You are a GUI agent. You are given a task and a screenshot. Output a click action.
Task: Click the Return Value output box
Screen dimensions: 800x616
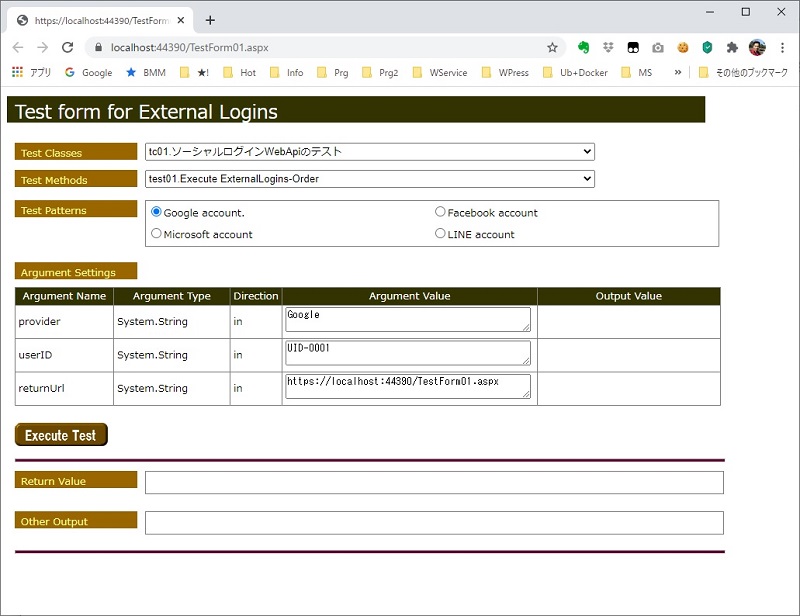click(x=434, y=482)
